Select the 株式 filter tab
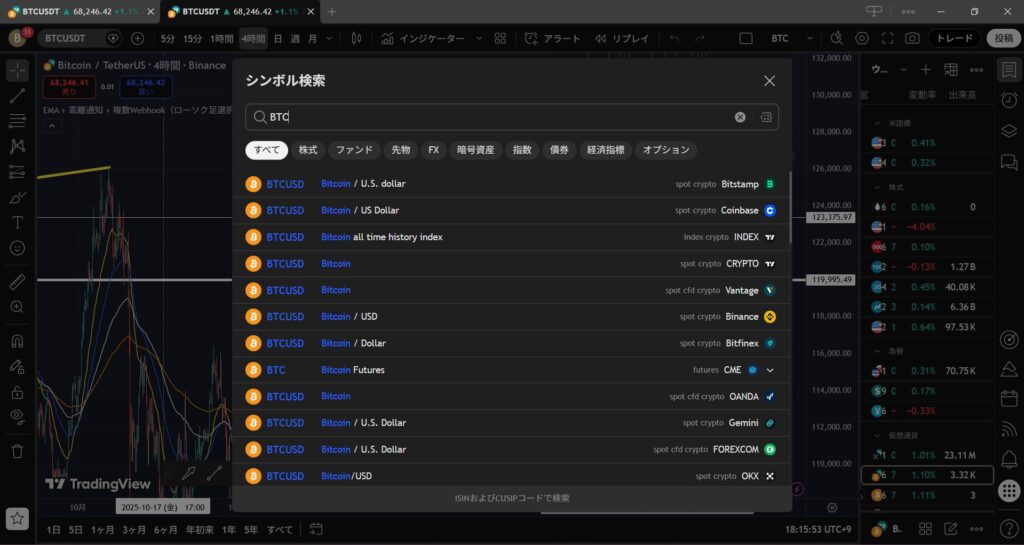The width and height of the screenshot is (1024, 545). click(308, 150)
